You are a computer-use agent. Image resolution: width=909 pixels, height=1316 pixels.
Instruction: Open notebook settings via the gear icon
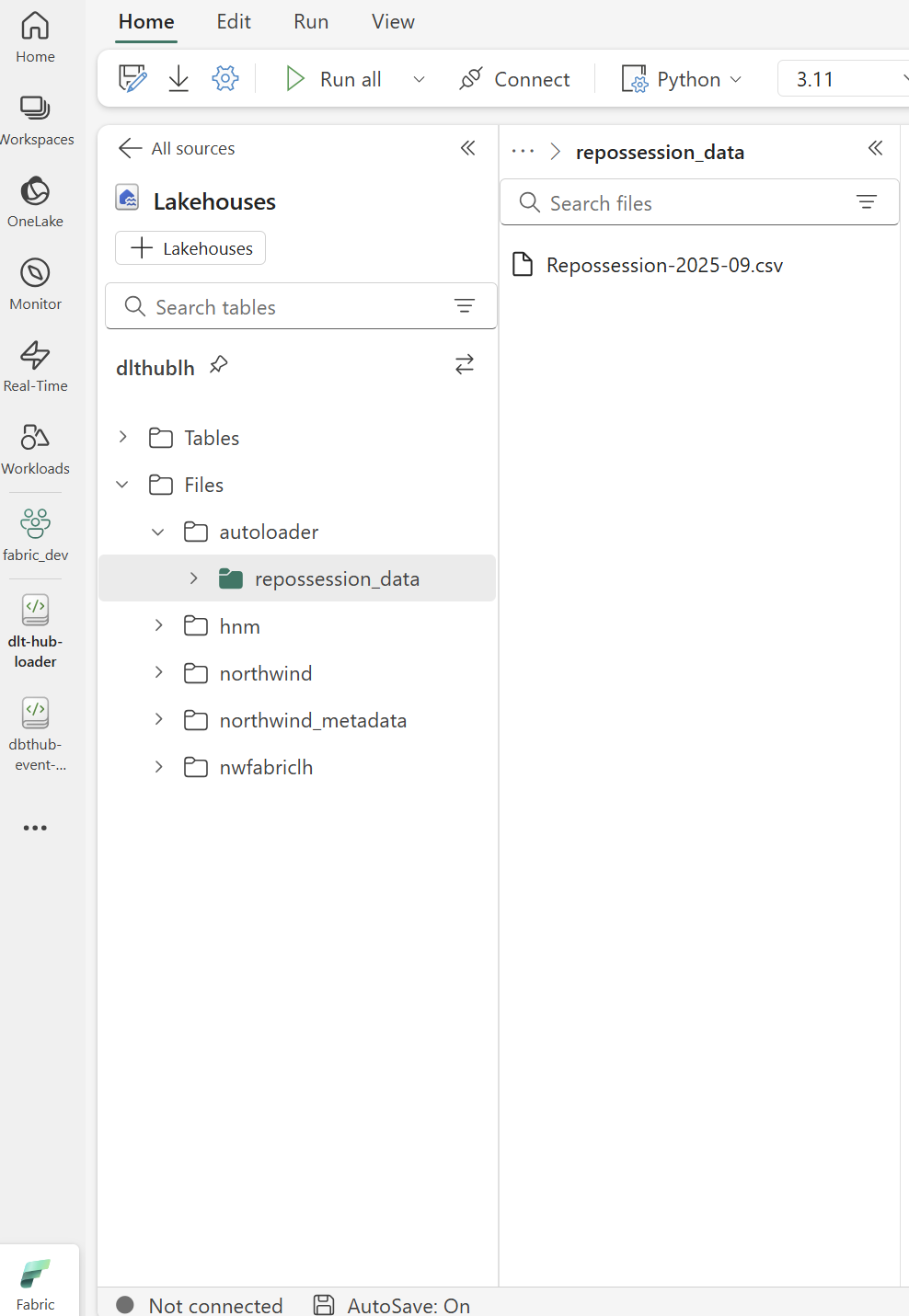(224, 78)
